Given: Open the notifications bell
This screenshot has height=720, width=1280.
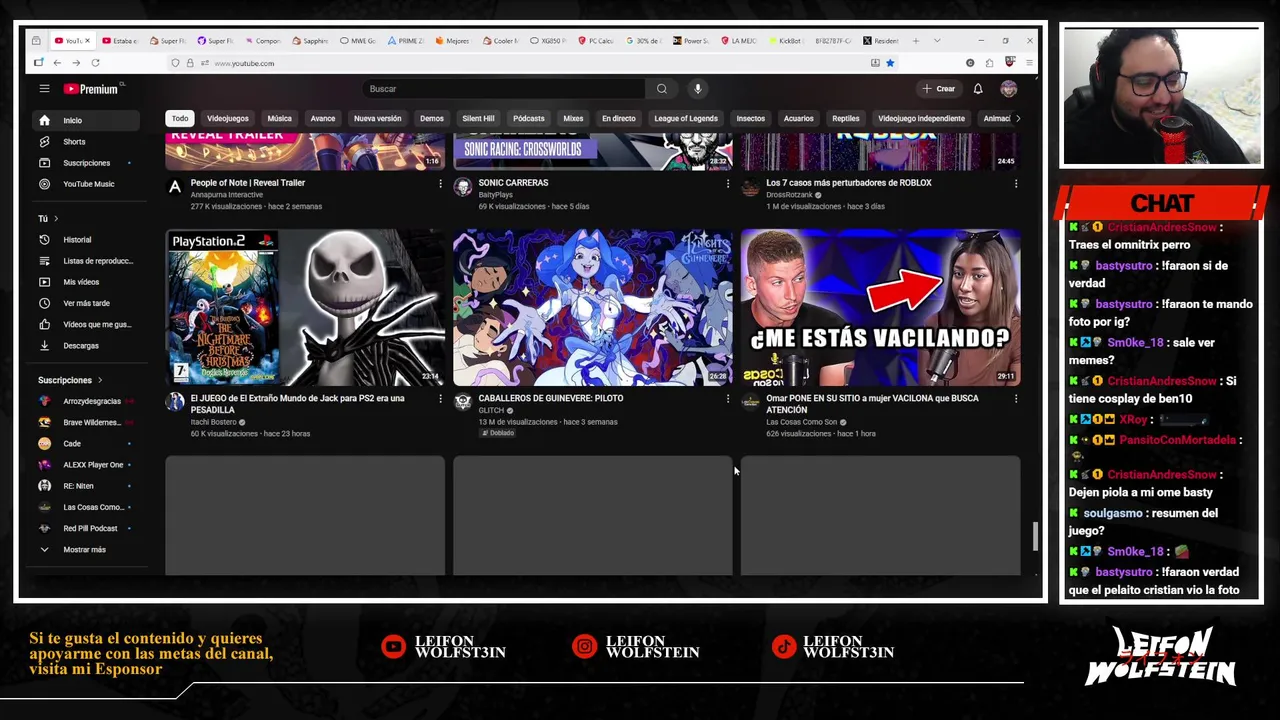Looking at the screenshot, I should point(978,89).
